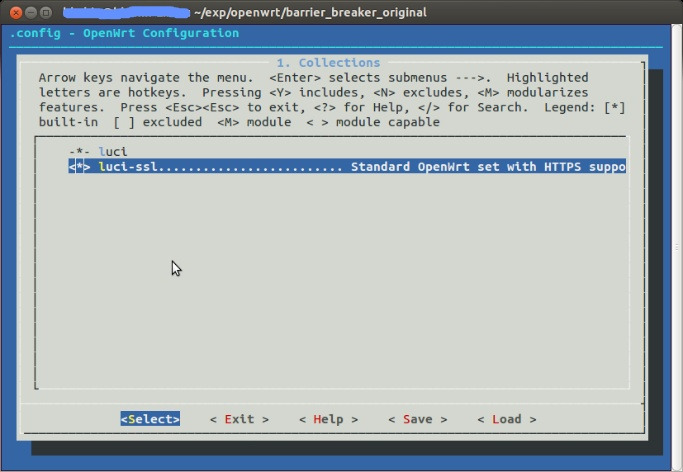
Task: Toggle the luci-ssl selection marker
Action: 79,166
